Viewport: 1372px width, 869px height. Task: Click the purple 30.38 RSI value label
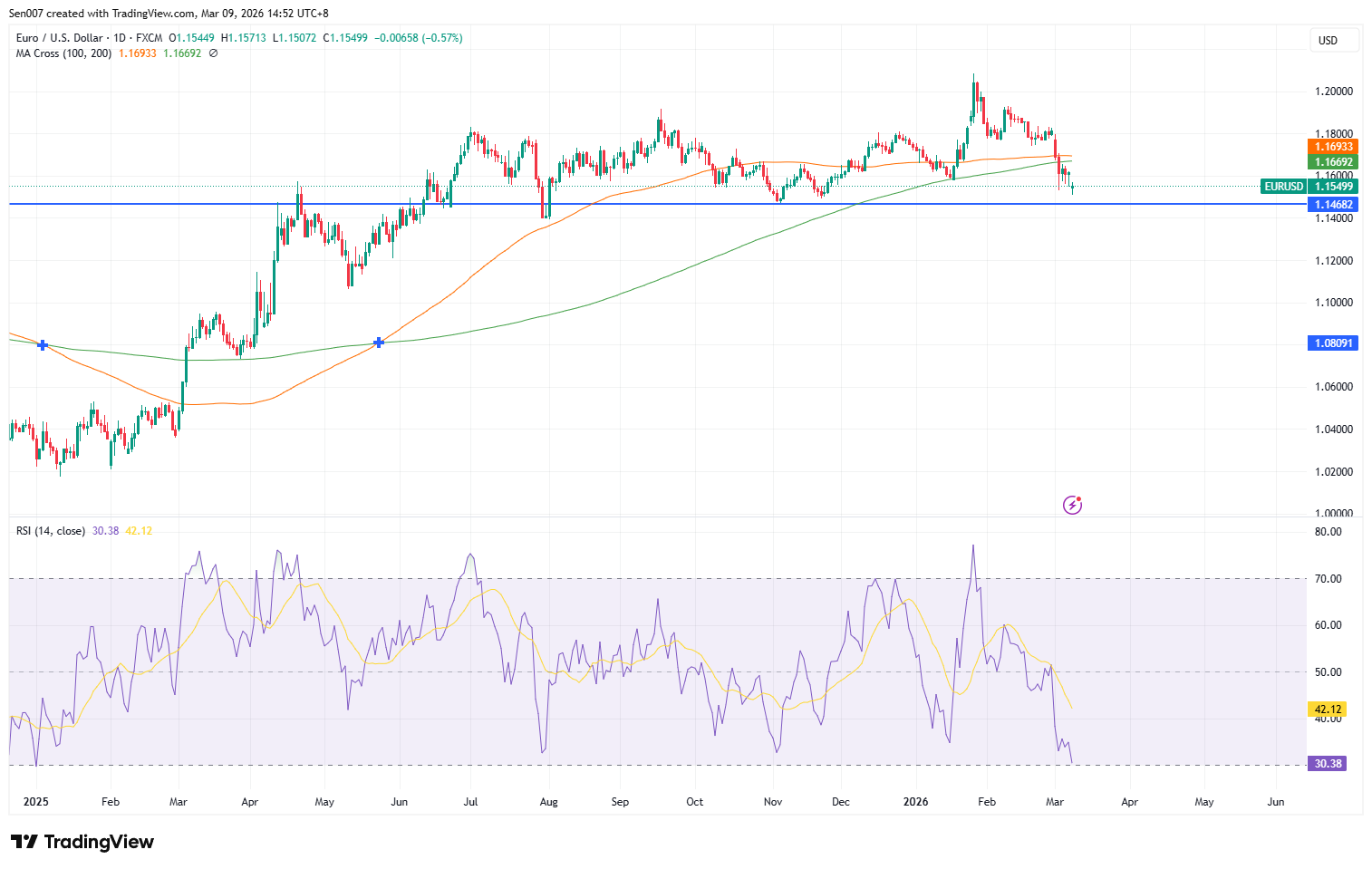pyautogui.click(x=1328, y=764)
